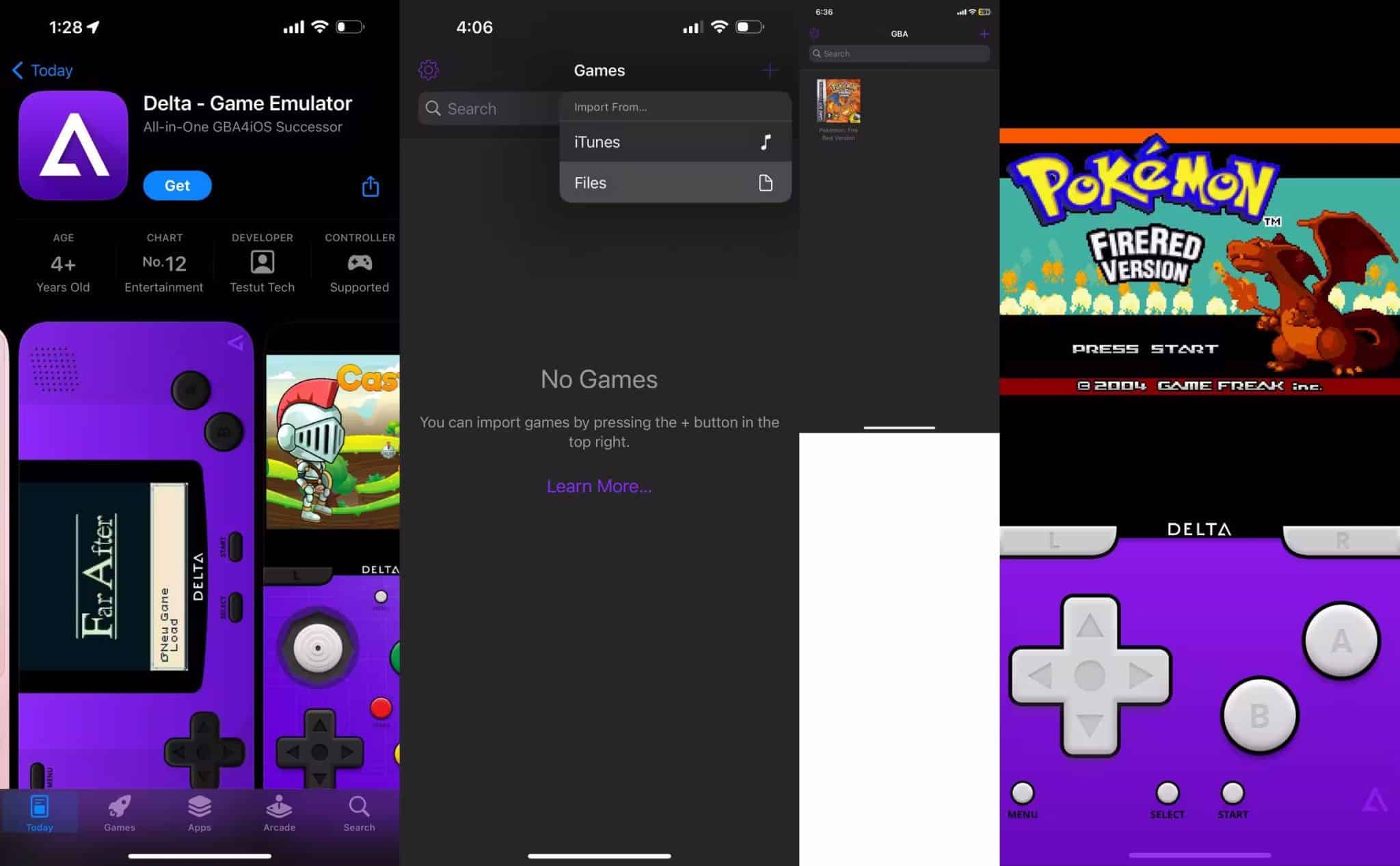Choose iTunes from Import From menu
1400x866 pixels.
tap(675, 142)
